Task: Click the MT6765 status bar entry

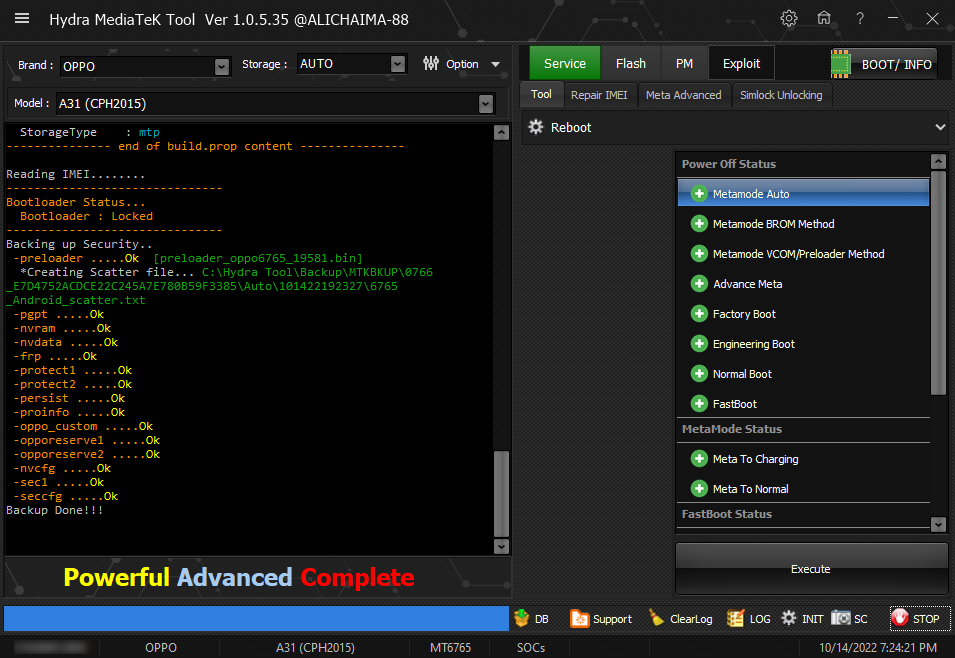Action: [x=450, y=648]
